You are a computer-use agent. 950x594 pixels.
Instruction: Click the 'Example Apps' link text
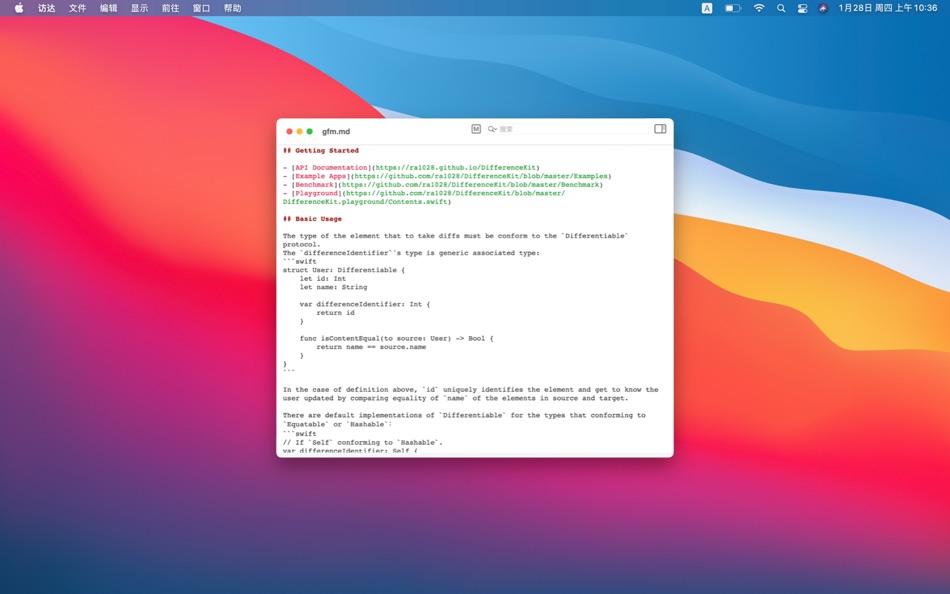[321, 176]
